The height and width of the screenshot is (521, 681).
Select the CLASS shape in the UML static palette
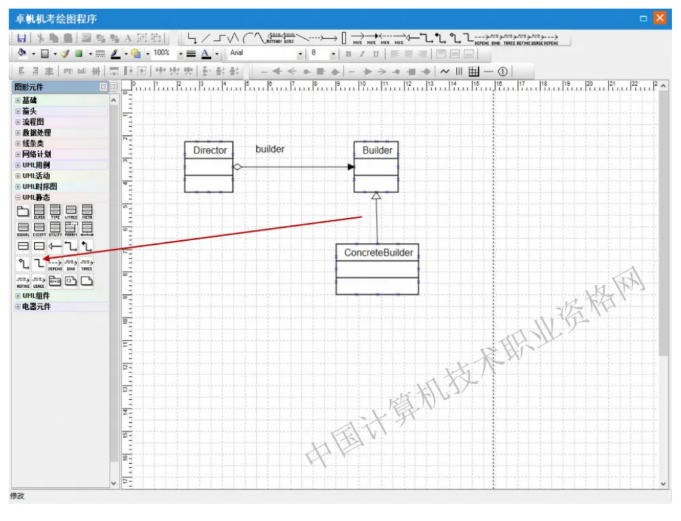[39, 211]
